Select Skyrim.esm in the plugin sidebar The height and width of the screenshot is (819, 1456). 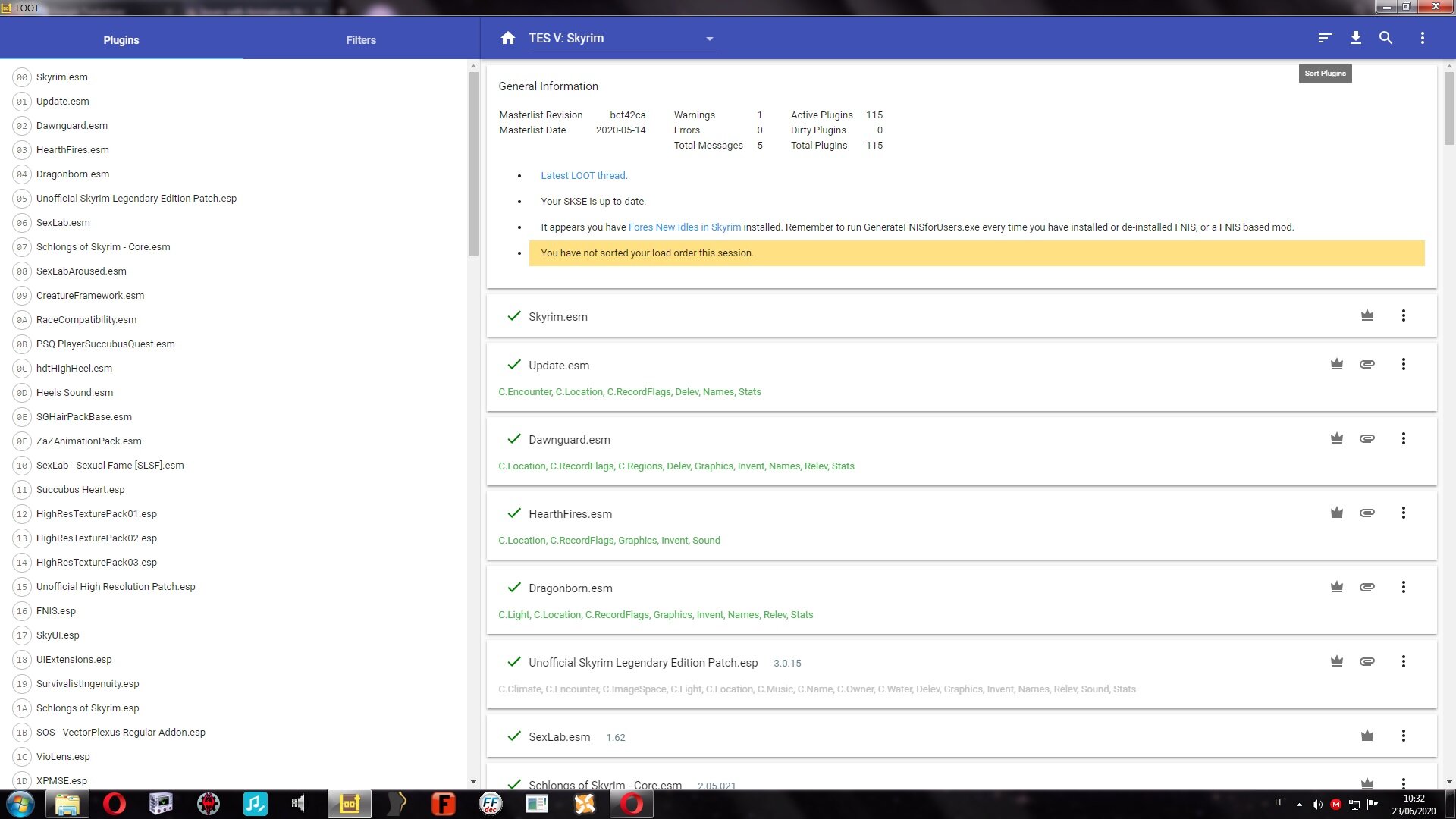[62, 77]
